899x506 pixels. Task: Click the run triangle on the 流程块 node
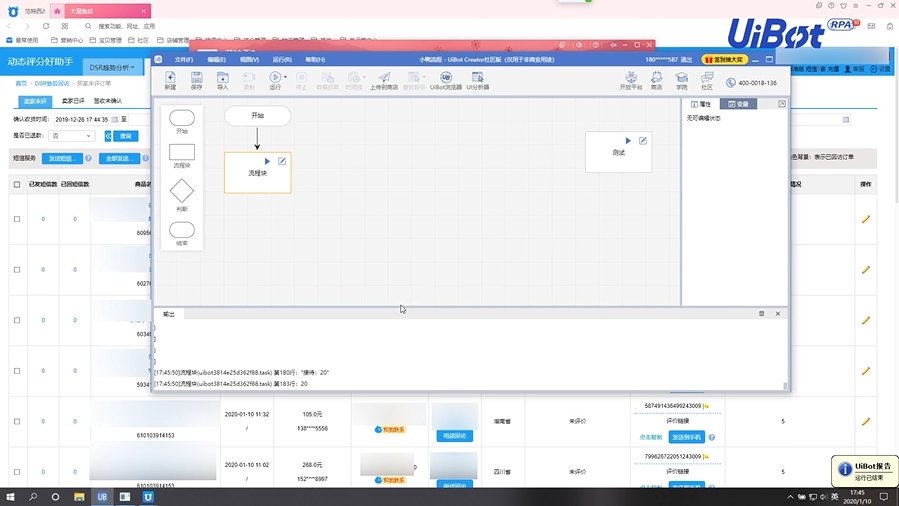coord(267,162)
